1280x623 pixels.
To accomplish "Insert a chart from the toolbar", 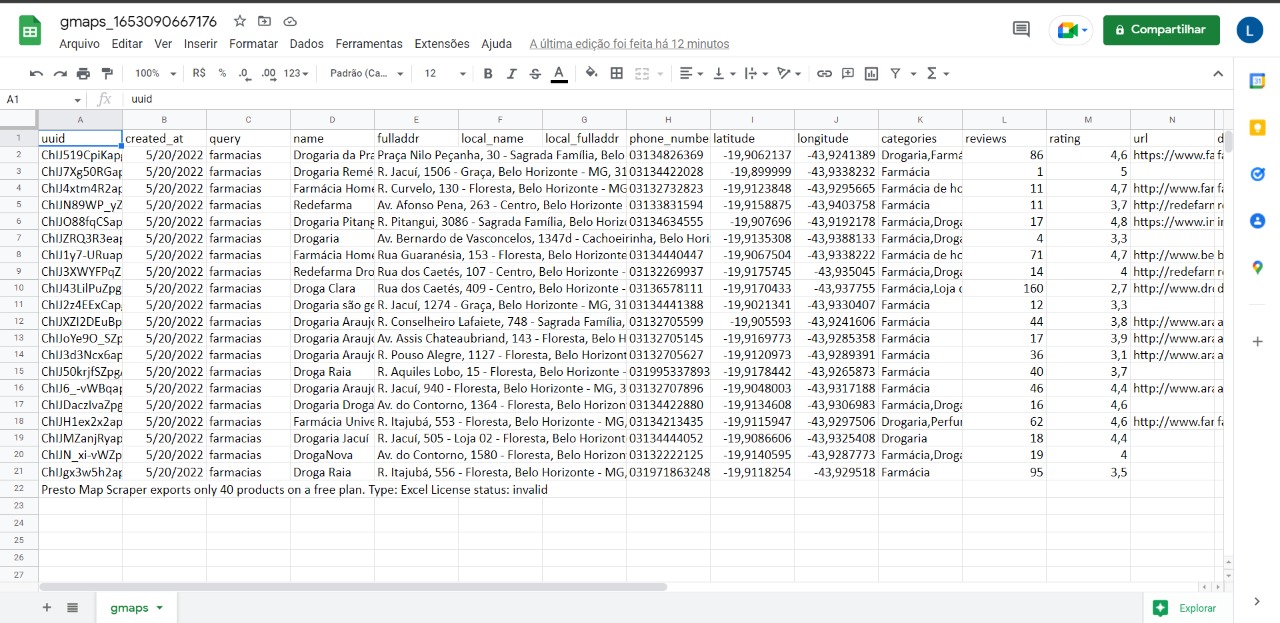I will [871, 73].
